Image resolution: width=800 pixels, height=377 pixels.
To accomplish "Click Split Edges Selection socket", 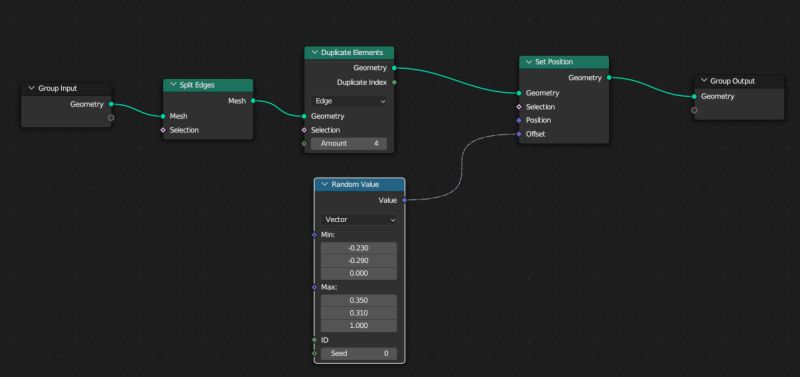I will pyautogui.click(x=163, y=130).
